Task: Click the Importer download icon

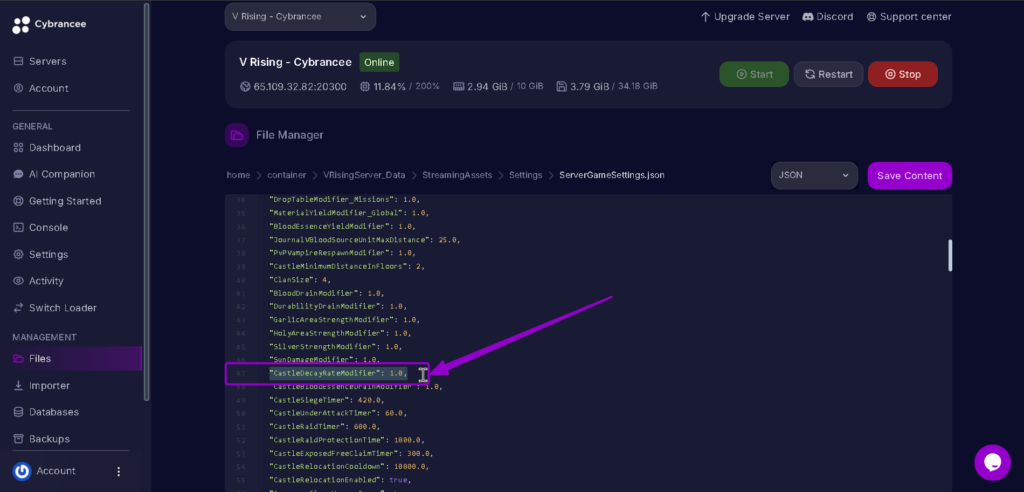Action: click(x=18, y=385)
